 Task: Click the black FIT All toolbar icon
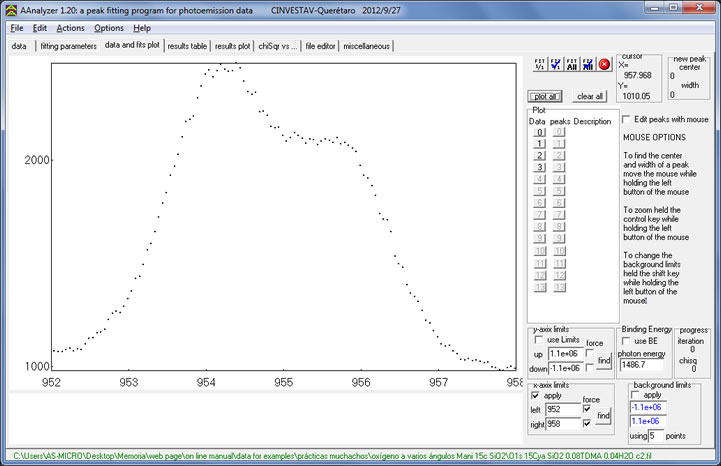tap(571, 64)
